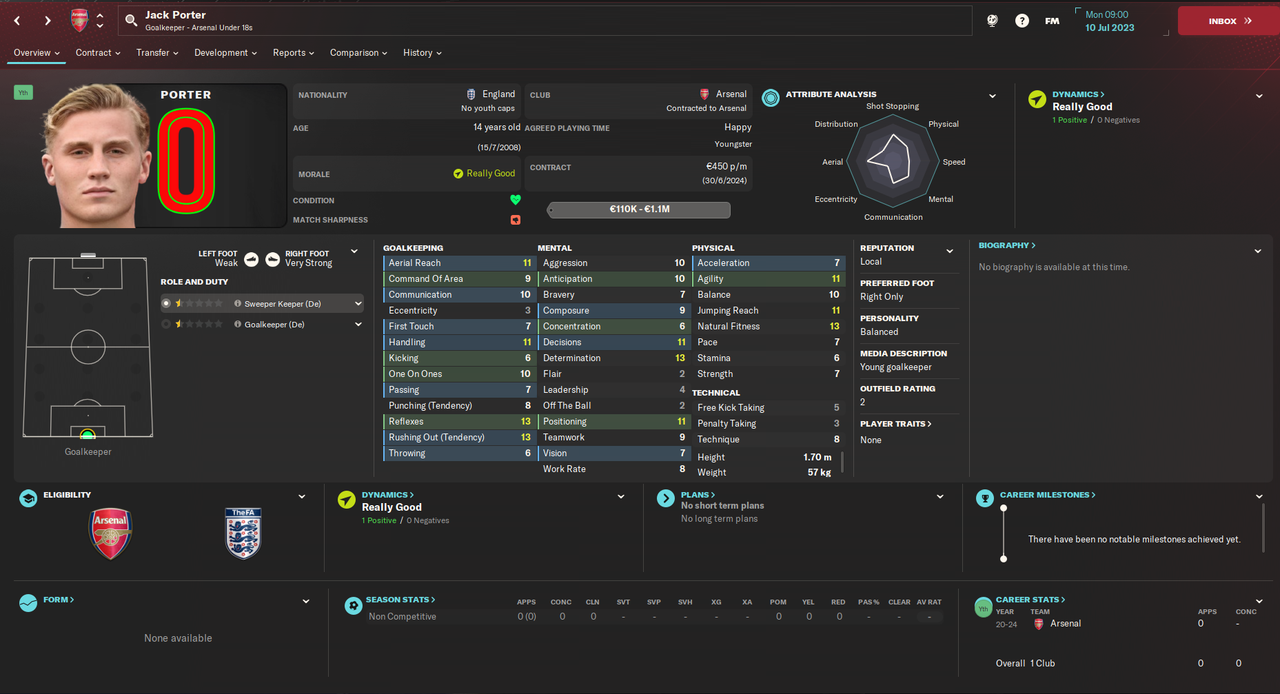
Task: Click the Dynamics arrow icon at top right
Action: [1037, 99]
